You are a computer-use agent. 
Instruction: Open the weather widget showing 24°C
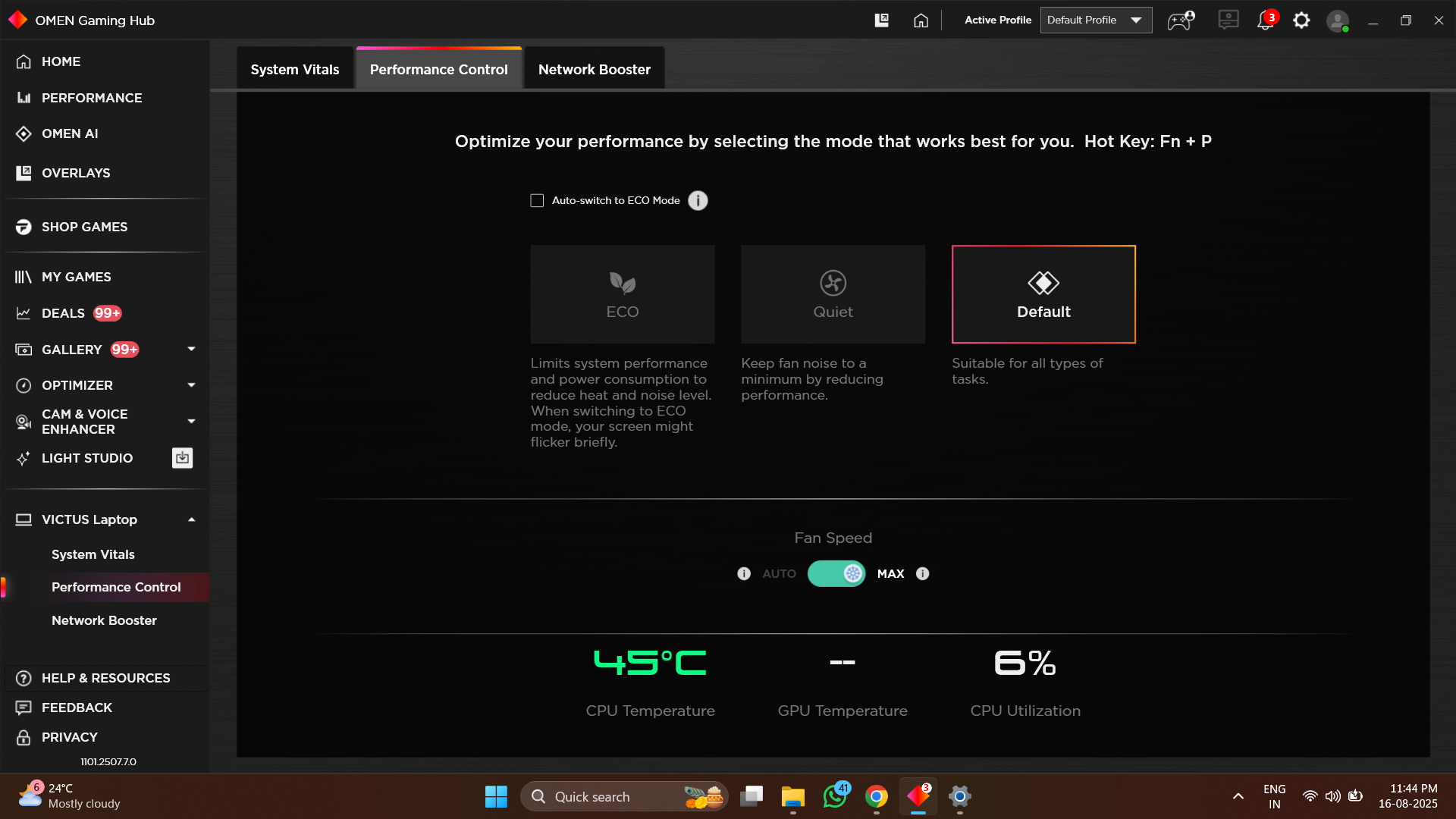tap(70, 796)
